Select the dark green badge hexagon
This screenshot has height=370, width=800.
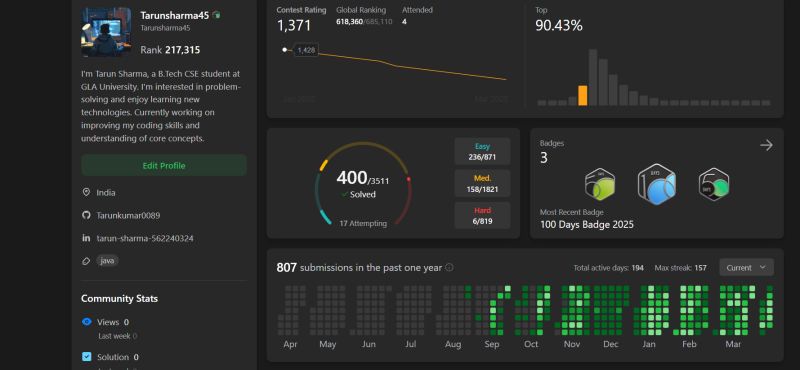coord(714,184)
